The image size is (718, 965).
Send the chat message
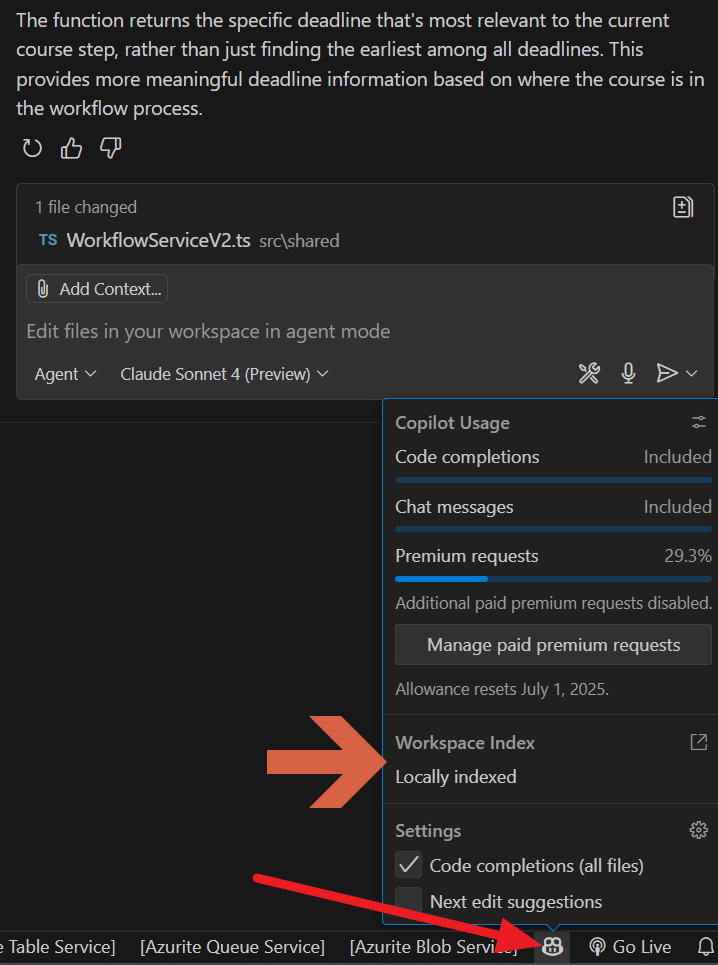coord(666,373)
